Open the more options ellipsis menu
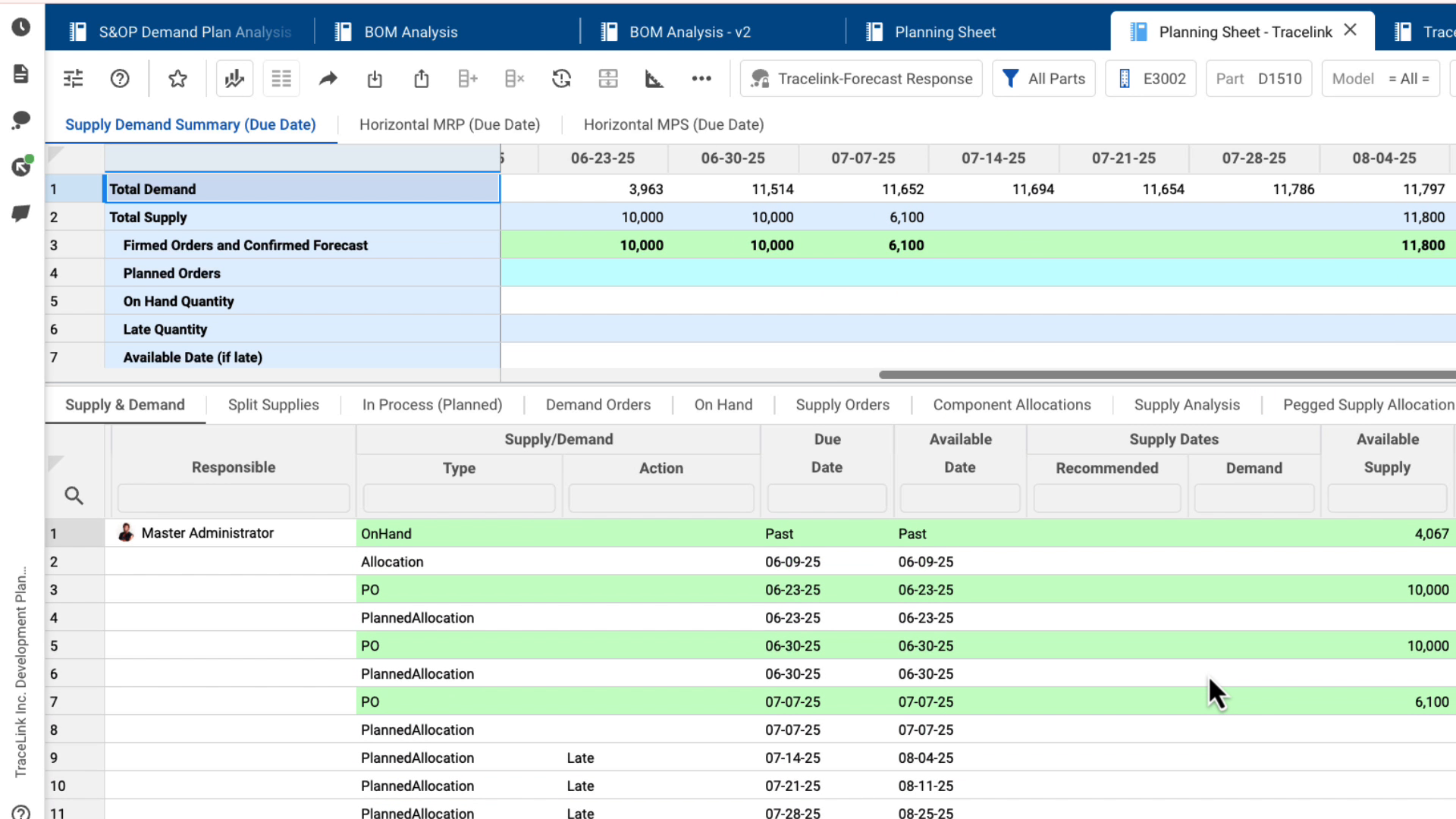 click(701, 78)
